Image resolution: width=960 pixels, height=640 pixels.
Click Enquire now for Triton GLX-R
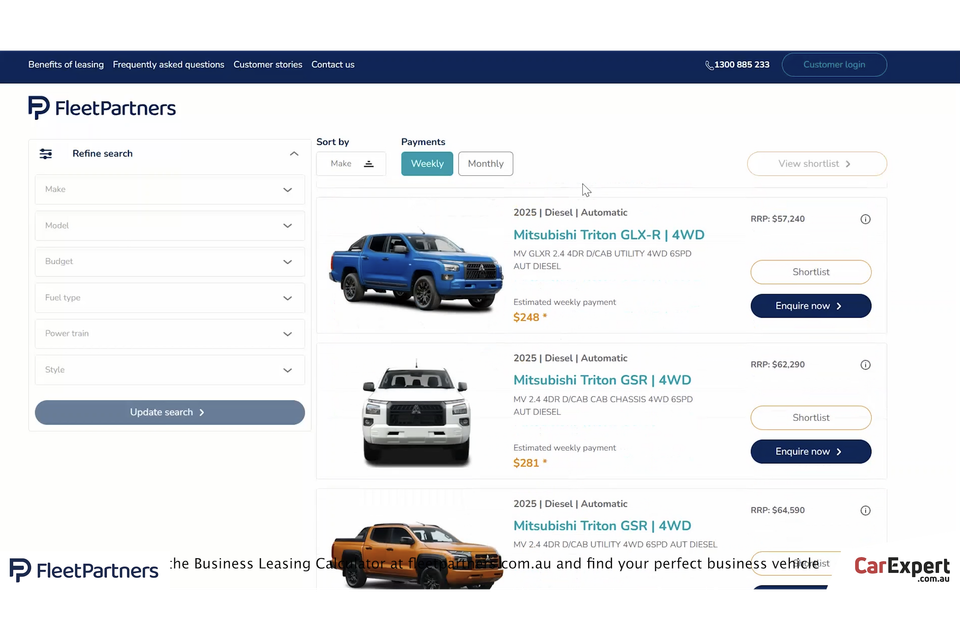810,306
